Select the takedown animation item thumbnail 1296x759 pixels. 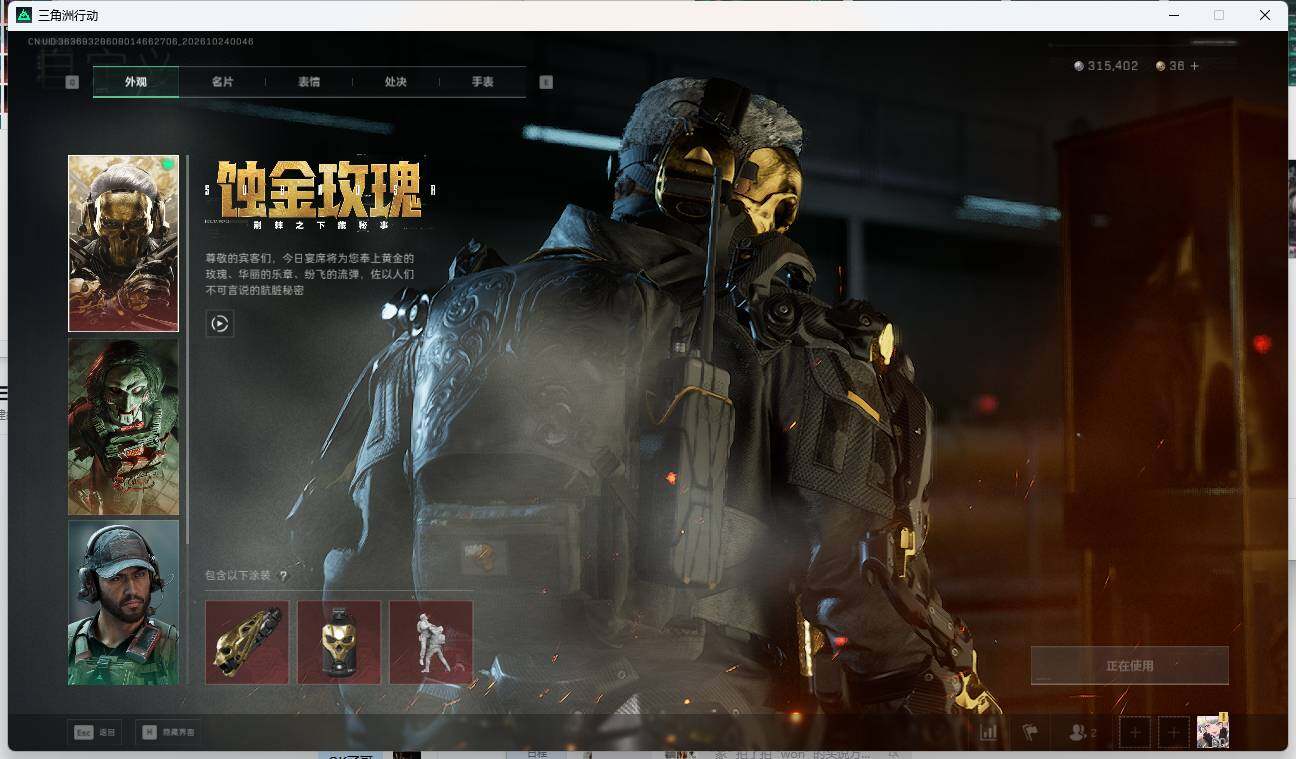point(431,642)
